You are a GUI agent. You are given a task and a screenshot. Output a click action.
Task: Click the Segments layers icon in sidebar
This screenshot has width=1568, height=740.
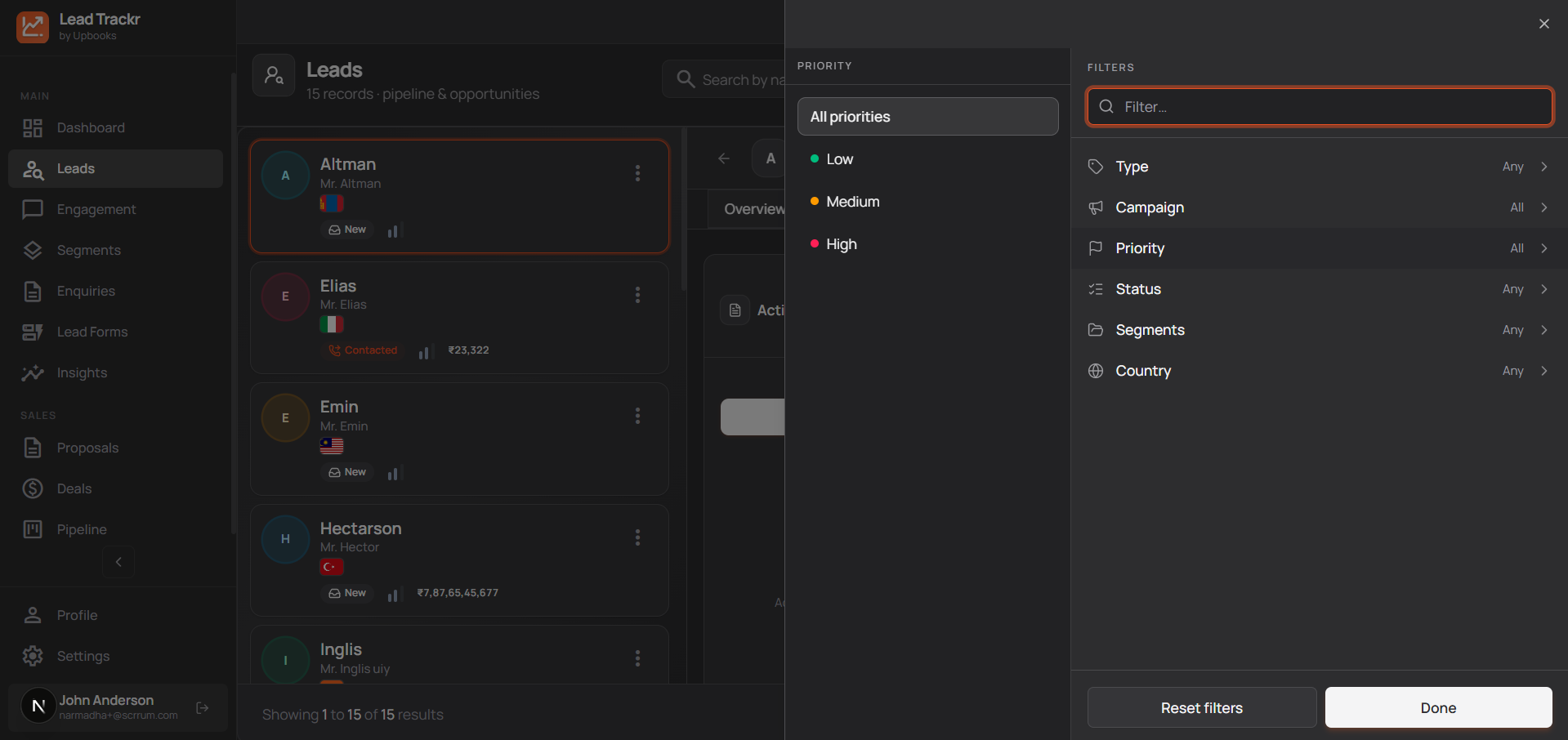coord(33,251)
